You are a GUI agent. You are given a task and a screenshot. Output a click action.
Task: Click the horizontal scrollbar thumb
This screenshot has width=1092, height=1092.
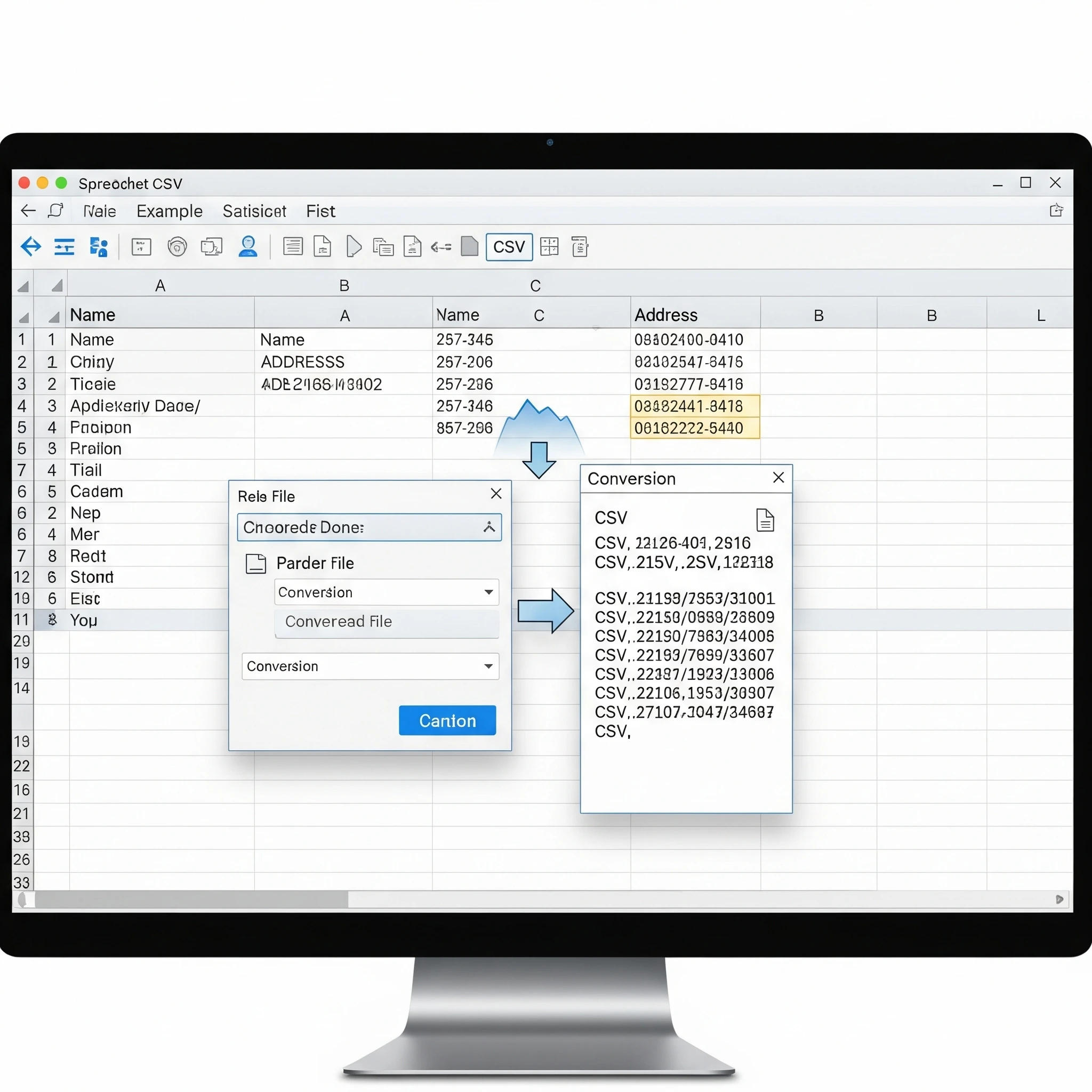point(191,900)
